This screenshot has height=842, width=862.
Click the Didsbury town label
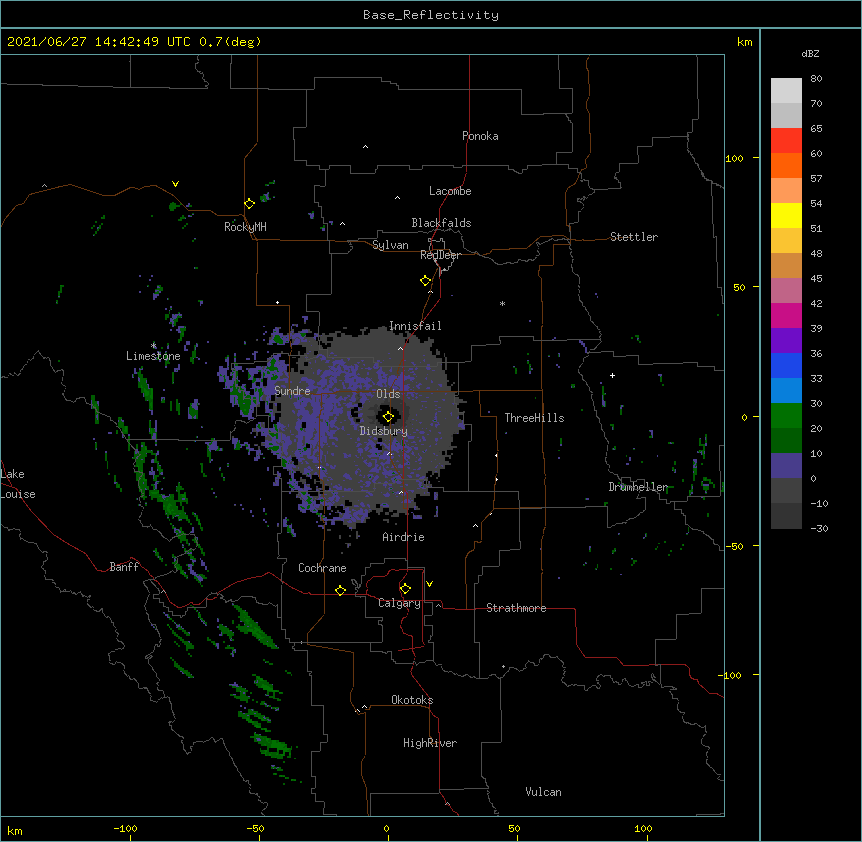click(384, 431)
